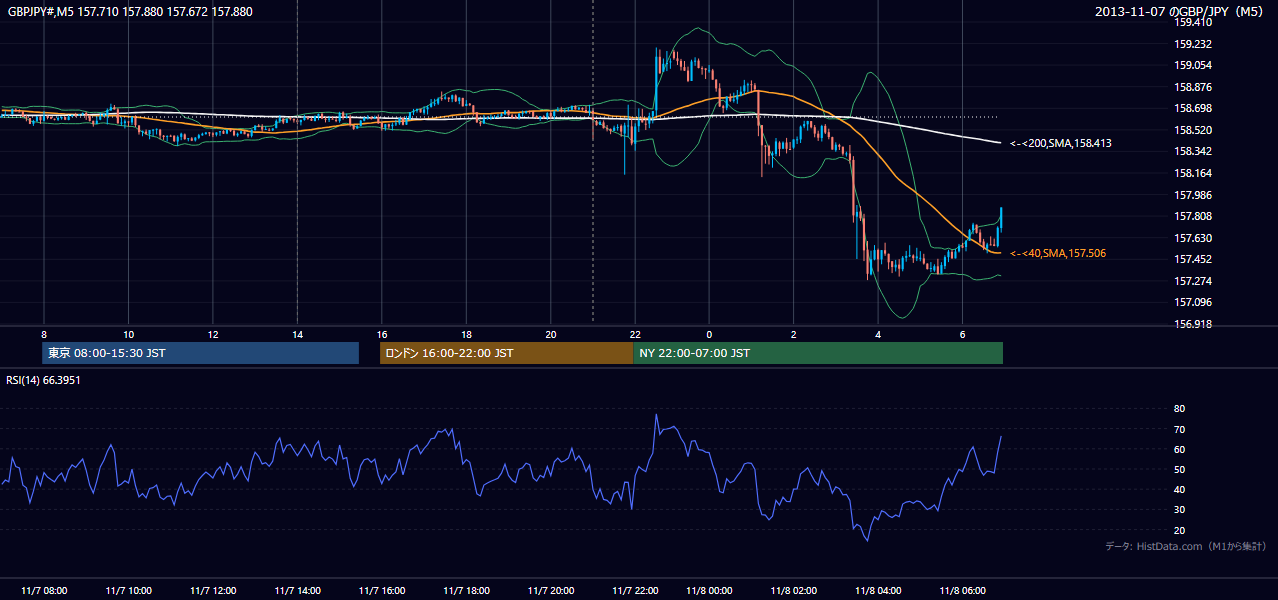Click the 2013-11-07 GBP/JPY (M5) chart title
The width and height of the screenshot is (1278, 600).
[x=1181, y=12]
